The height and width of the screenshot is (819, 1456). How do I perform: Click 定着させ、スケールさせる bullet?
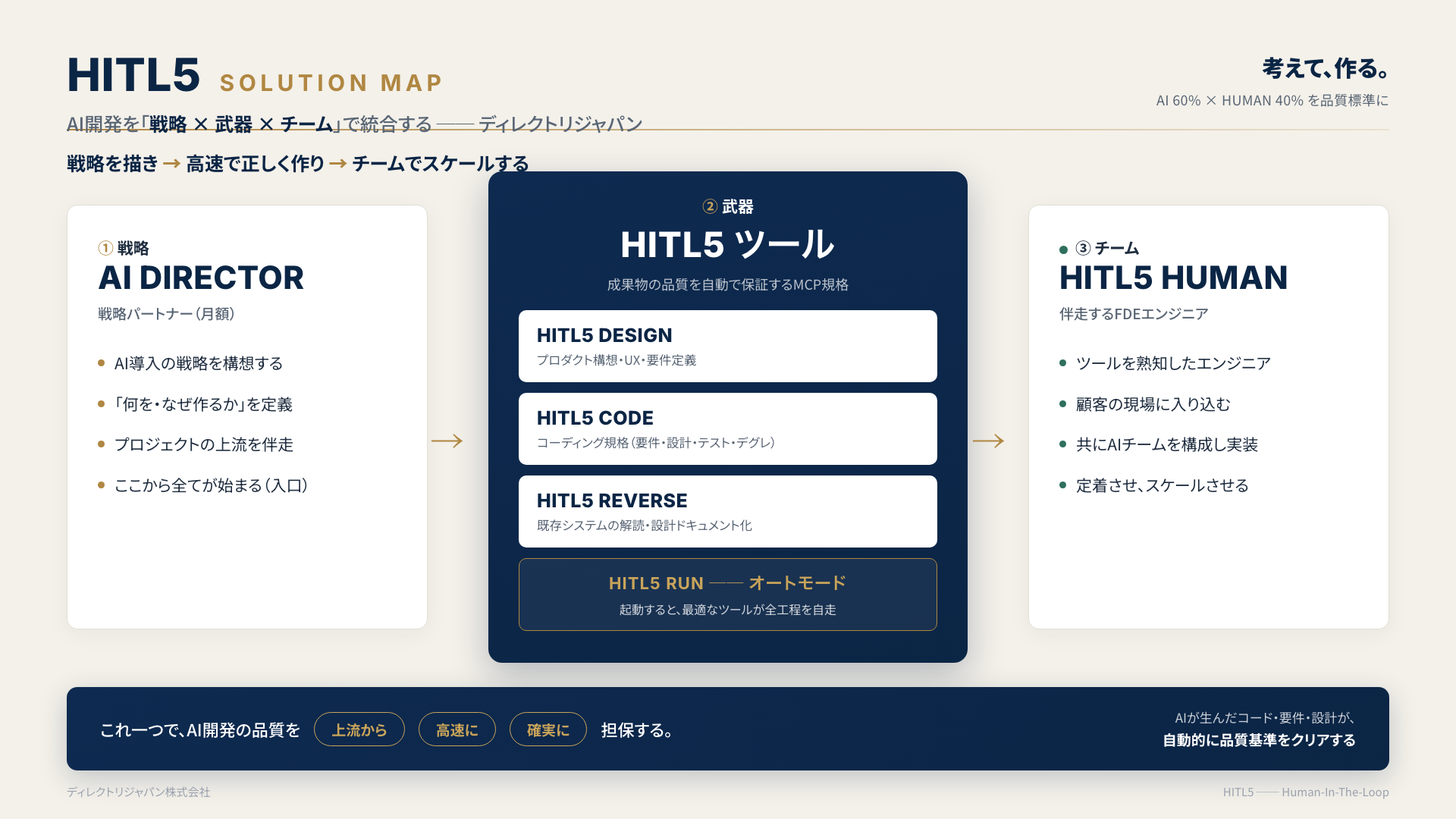click(1163, 485)
